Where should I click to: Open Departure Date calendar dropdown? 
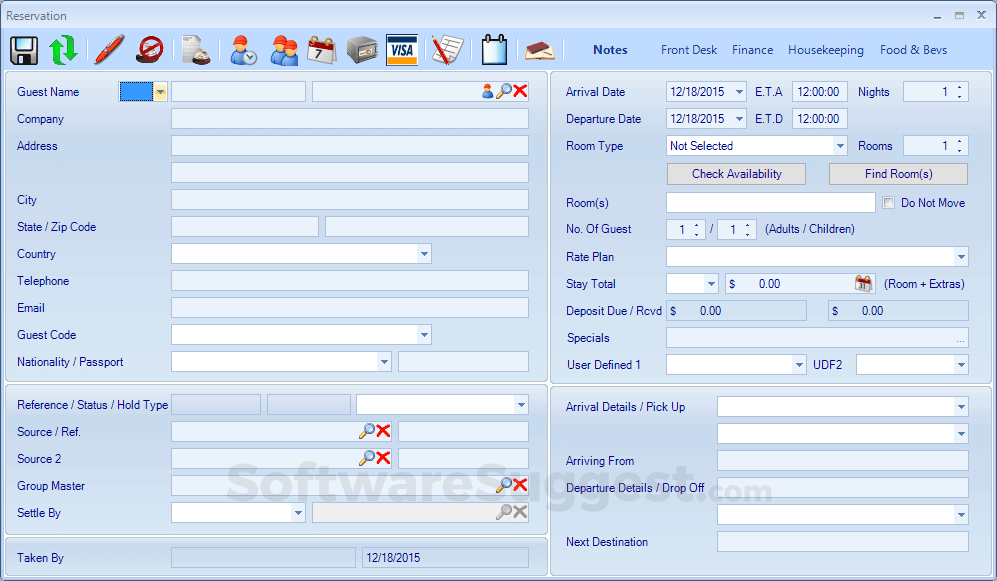tap(739, 119)
